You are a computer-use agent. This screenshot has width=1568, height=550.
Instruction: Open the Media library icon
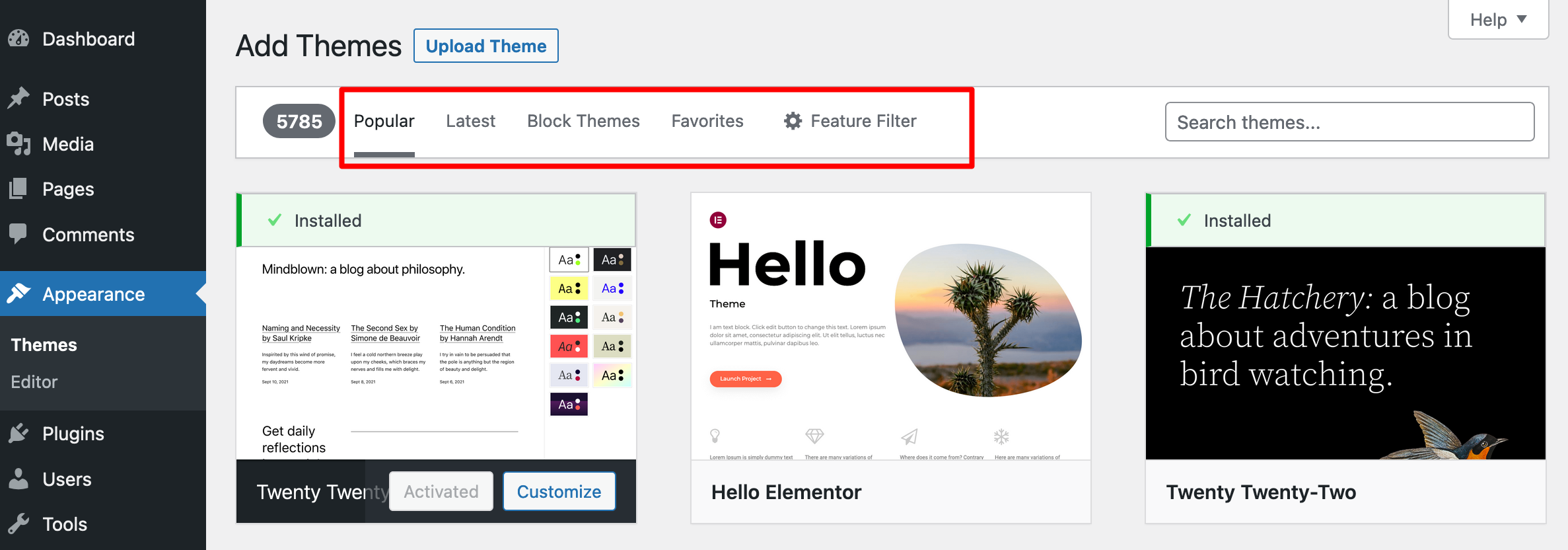coord(20,143)
